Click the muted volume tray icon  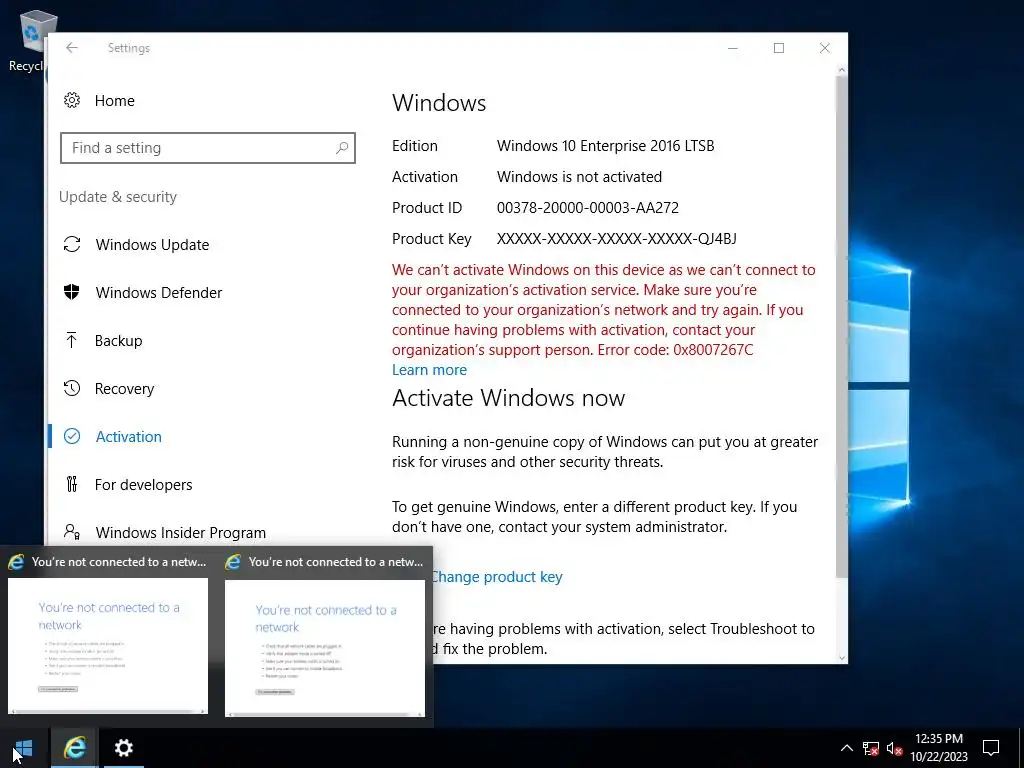coord(894,748)
